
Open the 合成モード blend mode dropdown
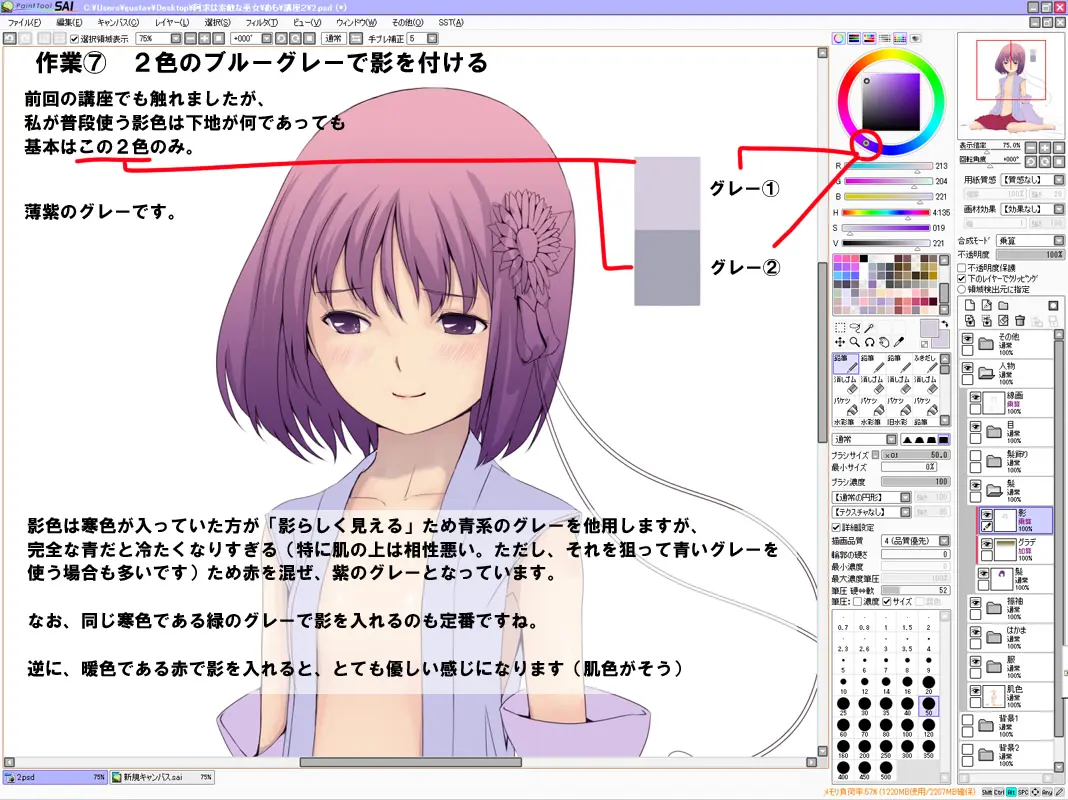pos(1030,240)
